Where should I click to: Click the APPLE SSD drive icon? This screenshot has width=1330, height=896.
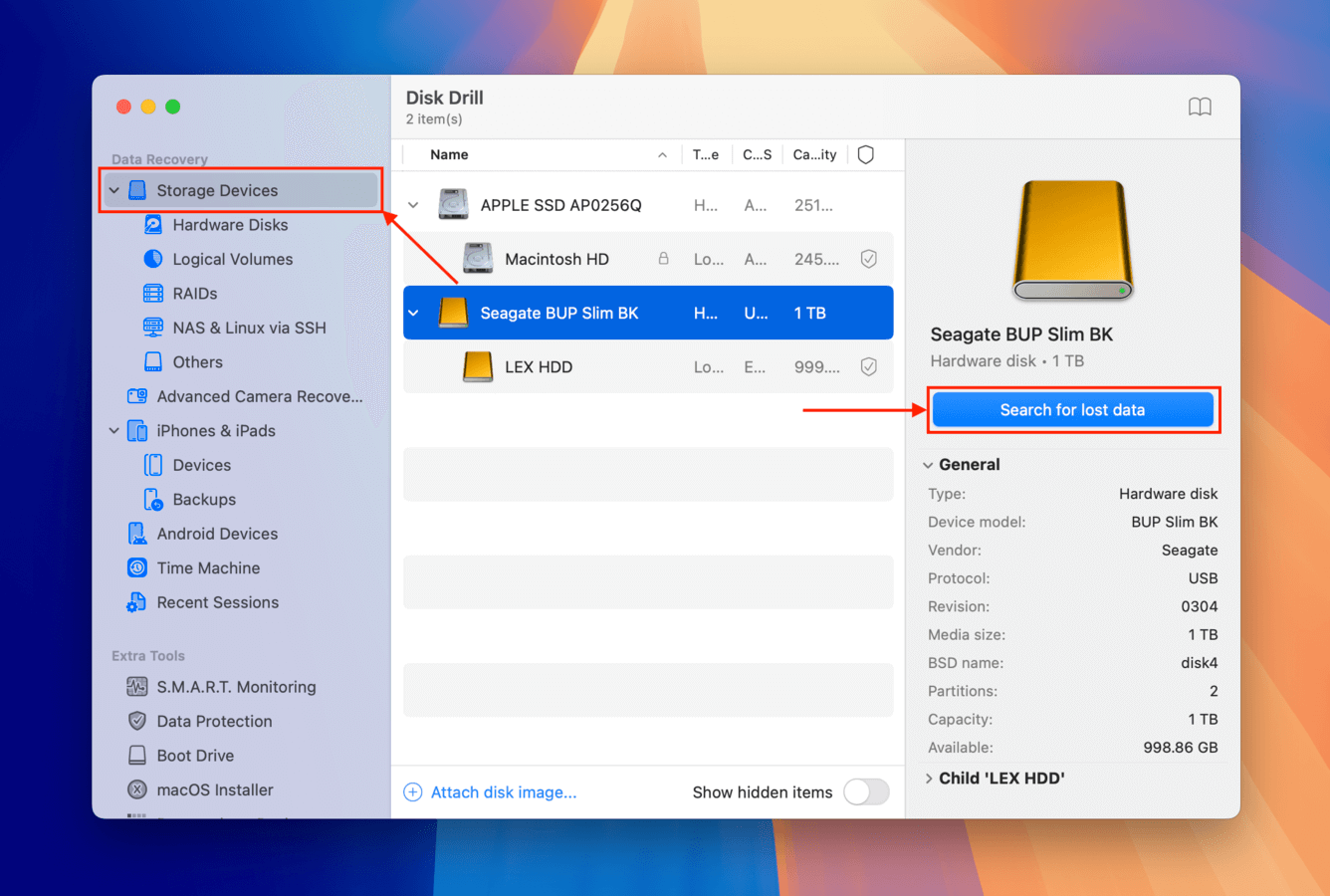453,205
